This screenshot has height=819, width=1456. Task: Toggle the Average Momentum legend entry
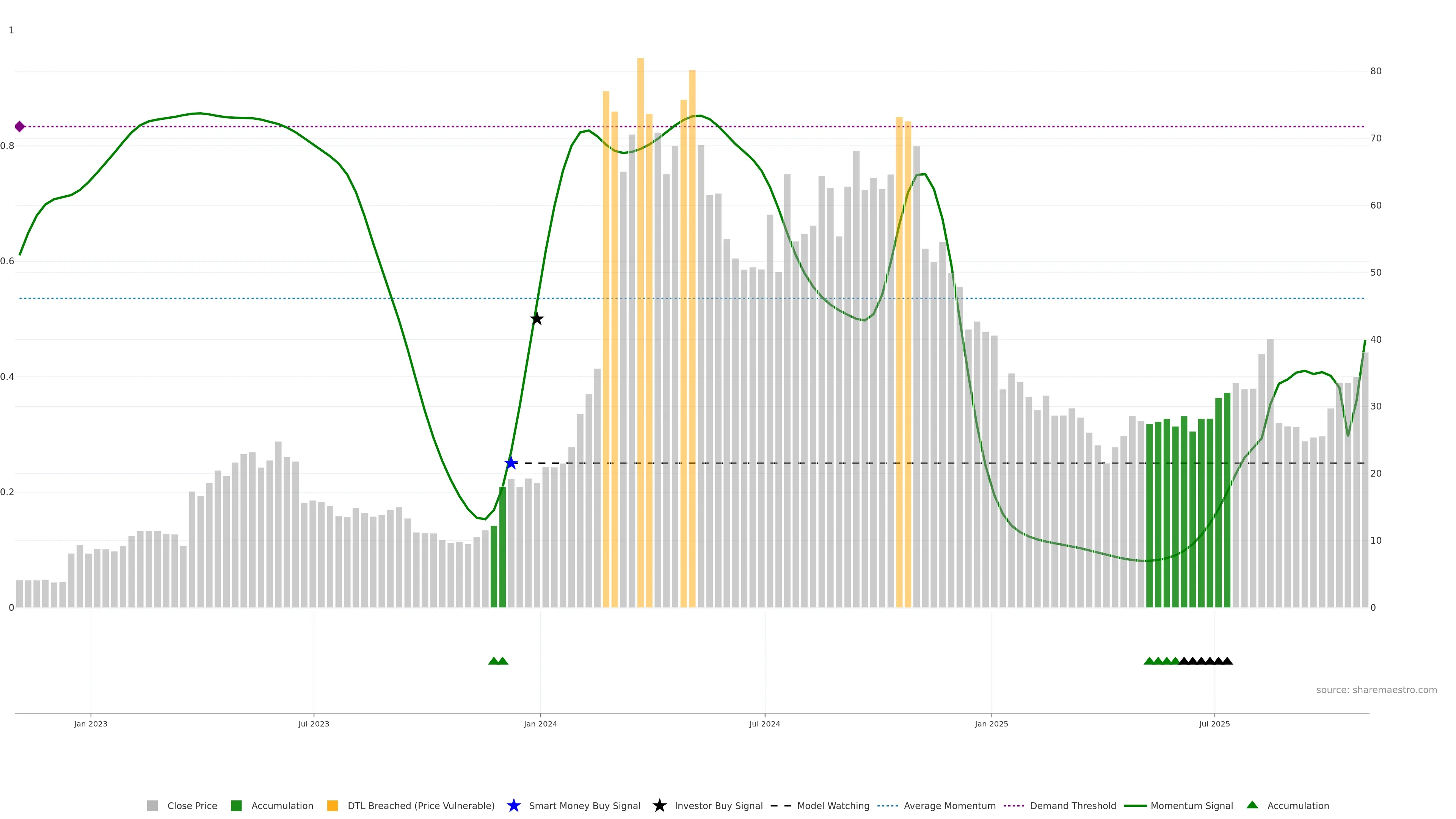pyautogui.click(x=949, y=805)
